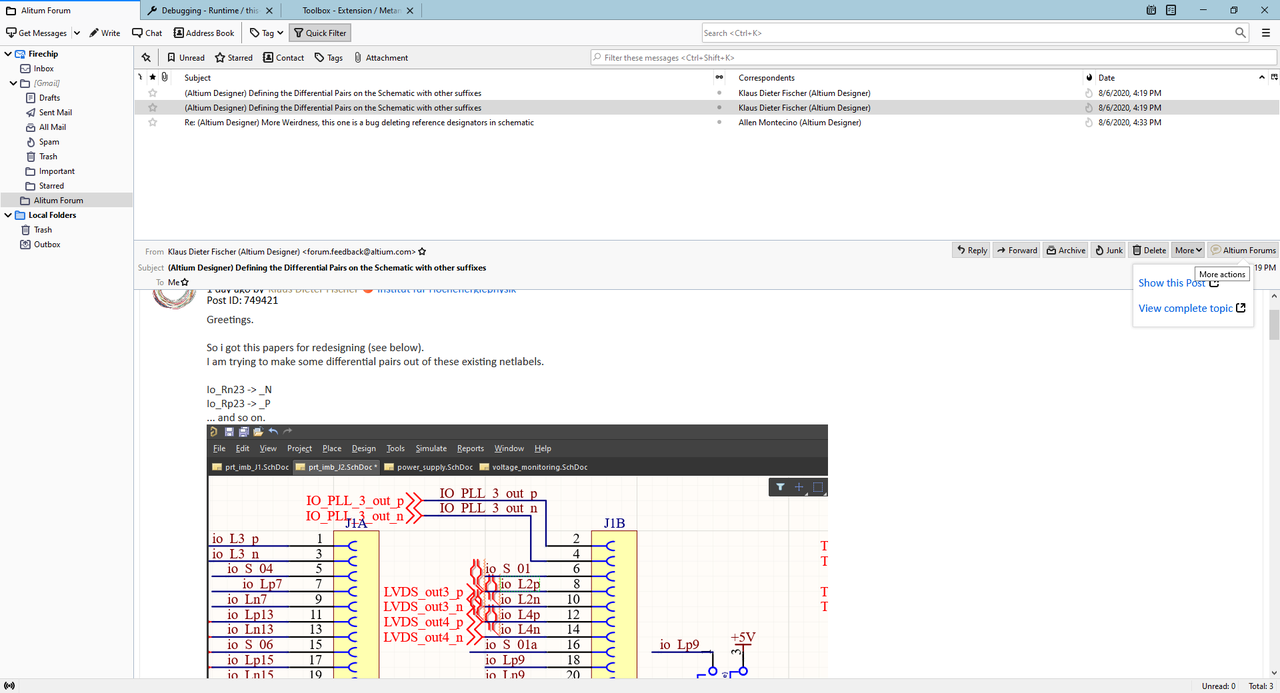
Task: Open the More Weirdness bug message
Action: tap(359, 122)
